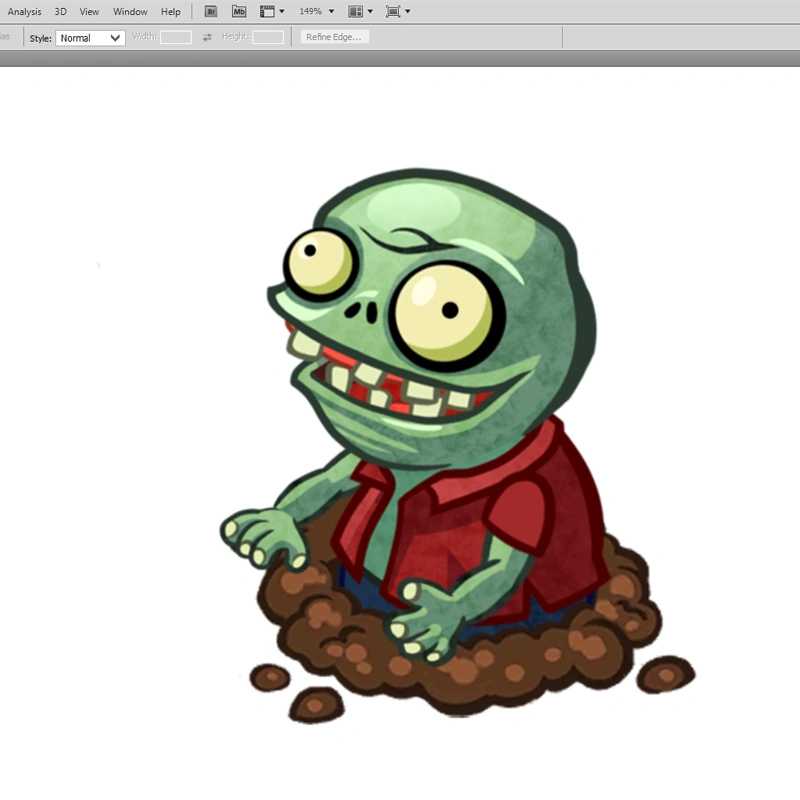This screenshot has height=800, width=800.
Task: Open the Window menu
Action: 130,11
